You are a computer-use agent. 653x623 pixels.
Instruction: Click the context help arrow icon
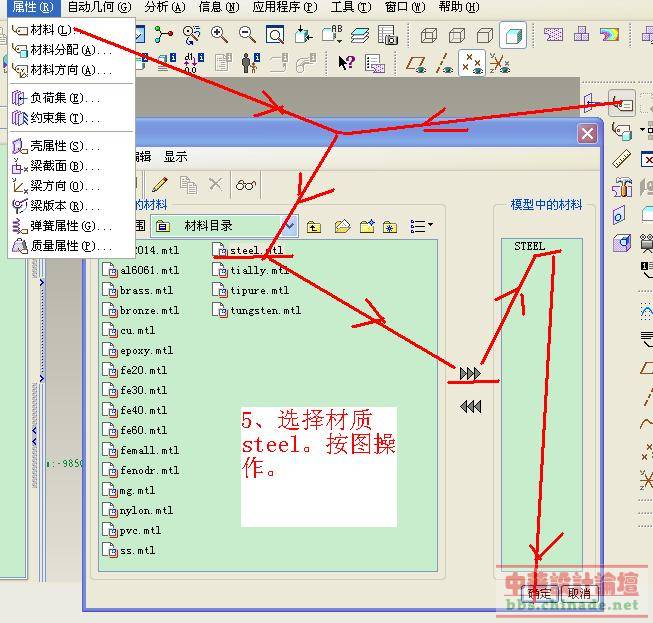(346, 63)
